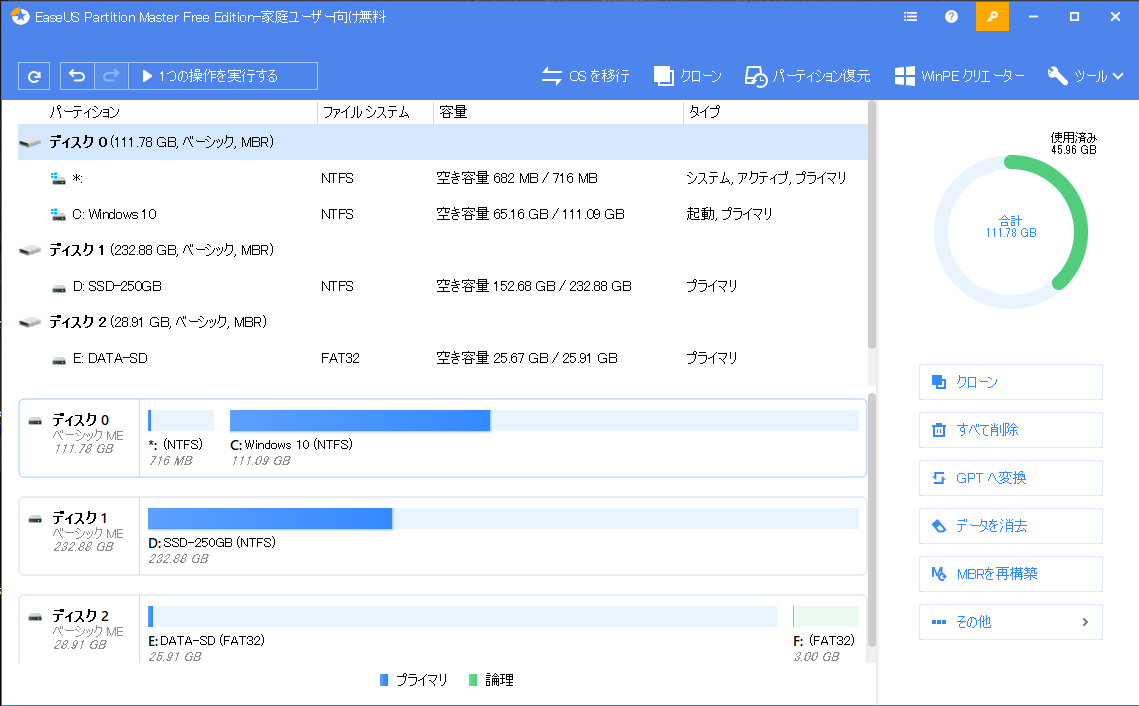Open the help question mark icon
1139x706 pixels.
(951, 17)
